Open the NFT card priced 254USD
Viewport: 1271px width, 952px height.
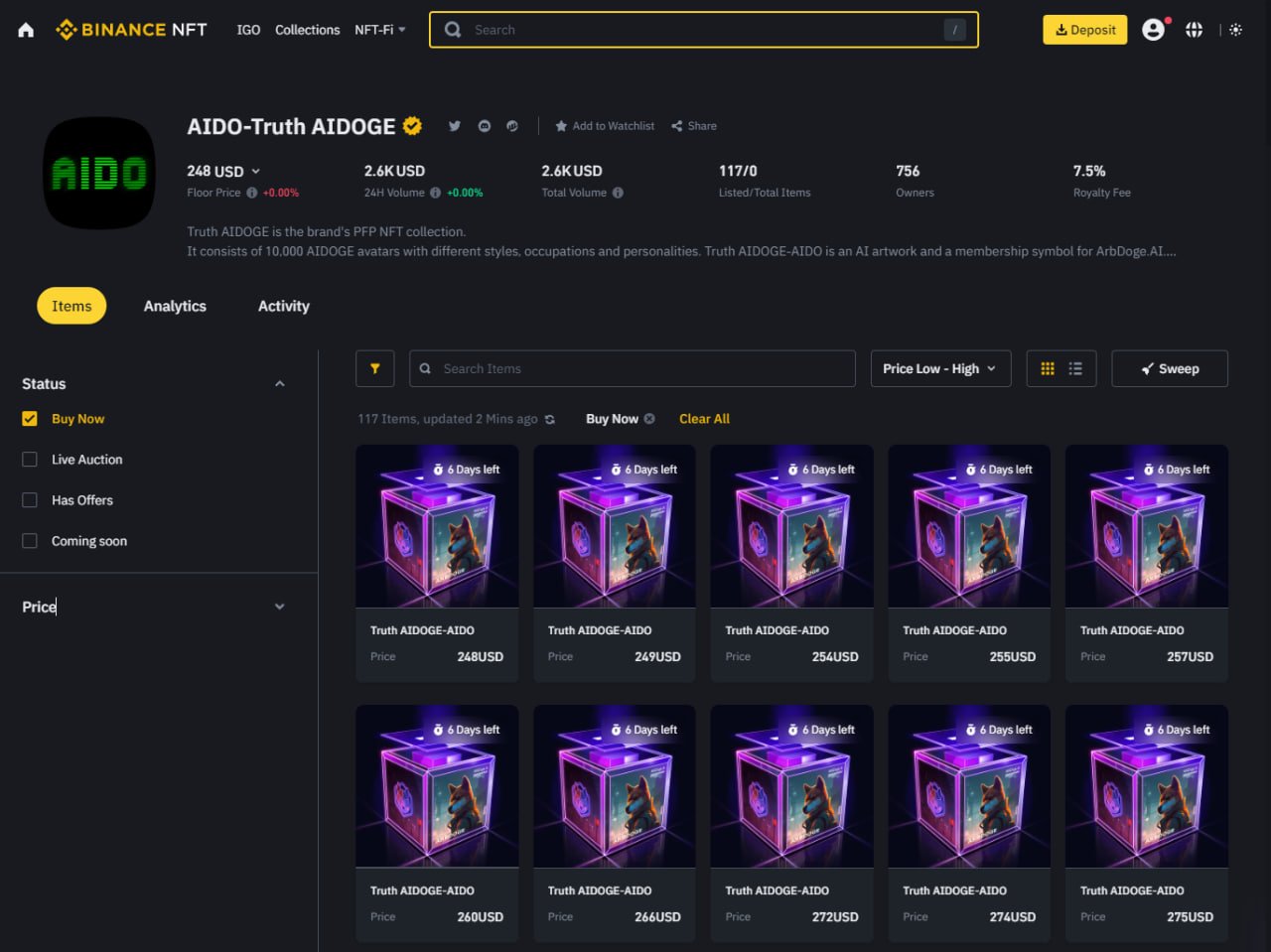point(792,563)
